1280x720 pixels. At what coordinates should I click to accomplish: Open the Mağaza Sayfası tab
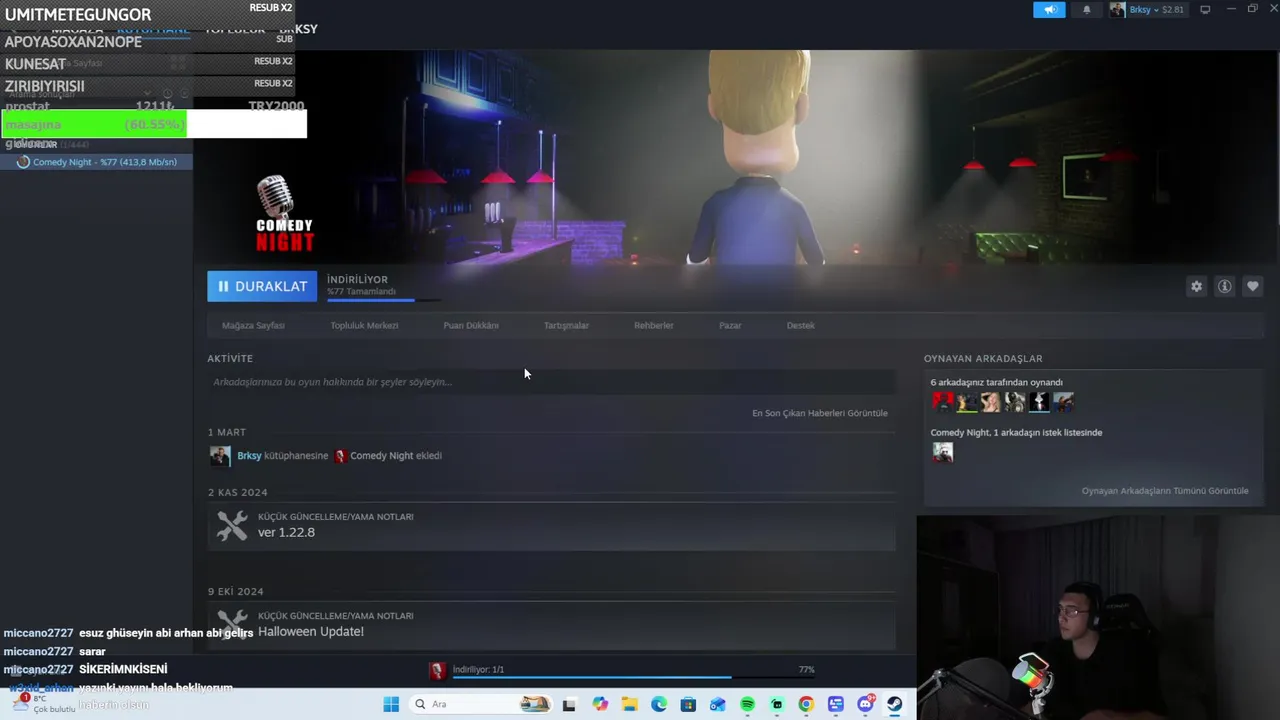[x=253, y=325]
